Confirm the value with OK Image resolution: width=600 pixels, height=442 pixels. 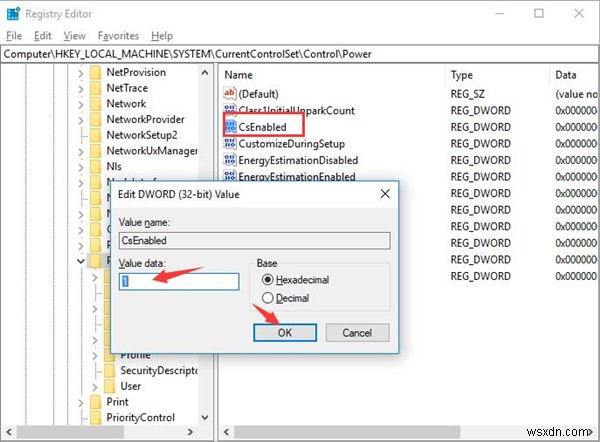[x=285, y=333]
